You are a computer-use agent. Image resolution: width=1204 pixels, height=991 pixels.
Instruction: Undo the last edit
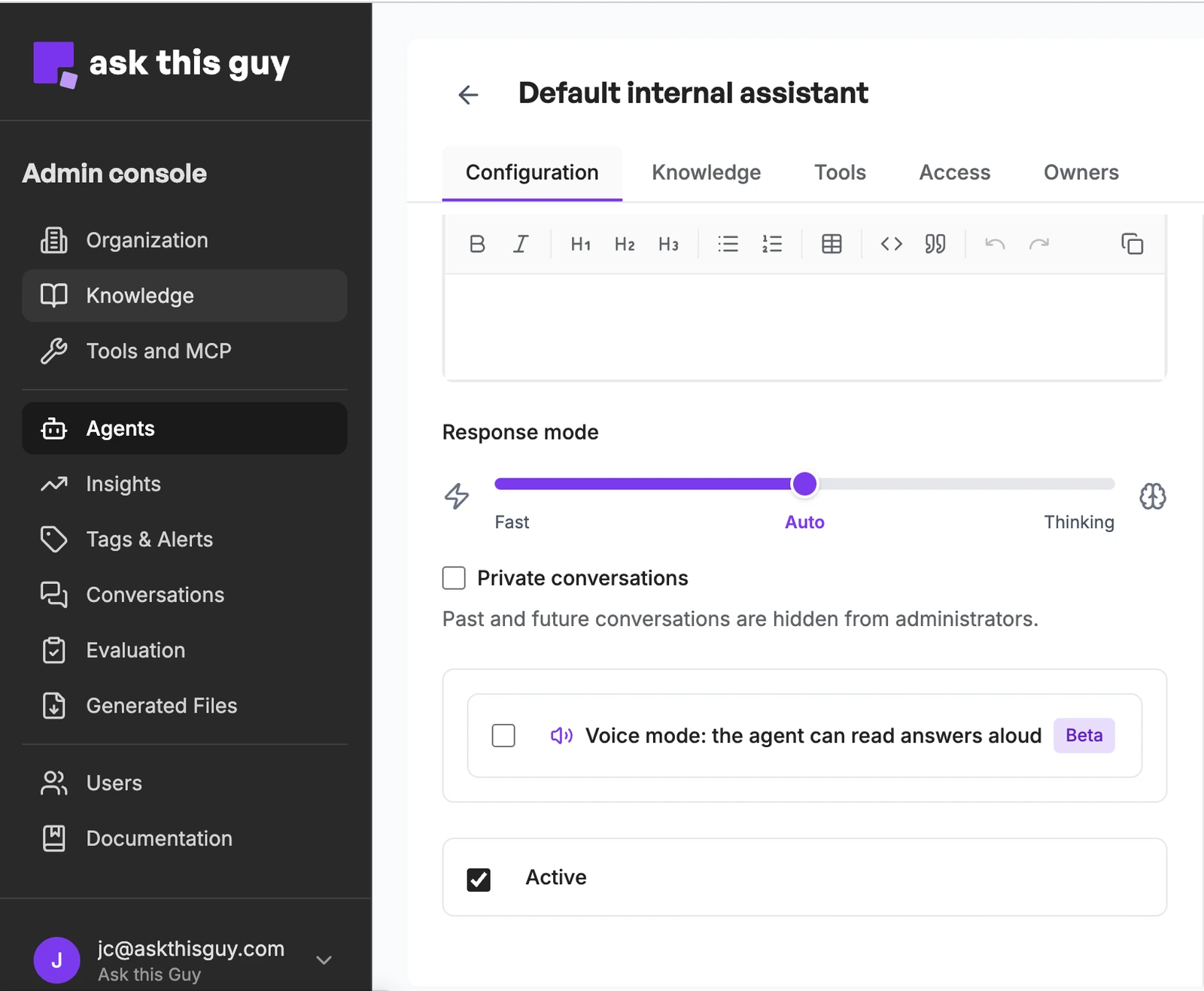[995, 244]
